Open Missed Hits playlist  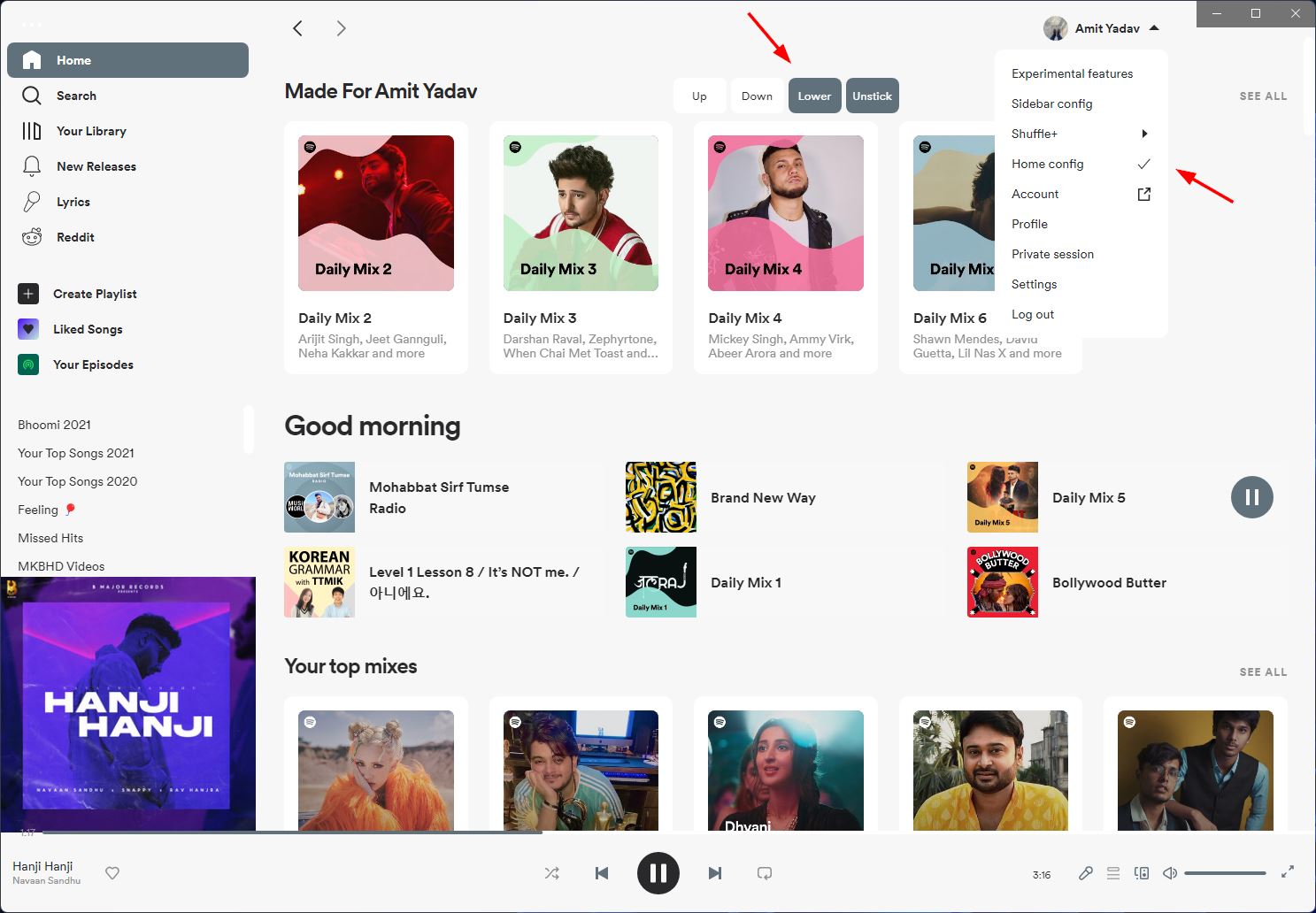click(50, 538)
